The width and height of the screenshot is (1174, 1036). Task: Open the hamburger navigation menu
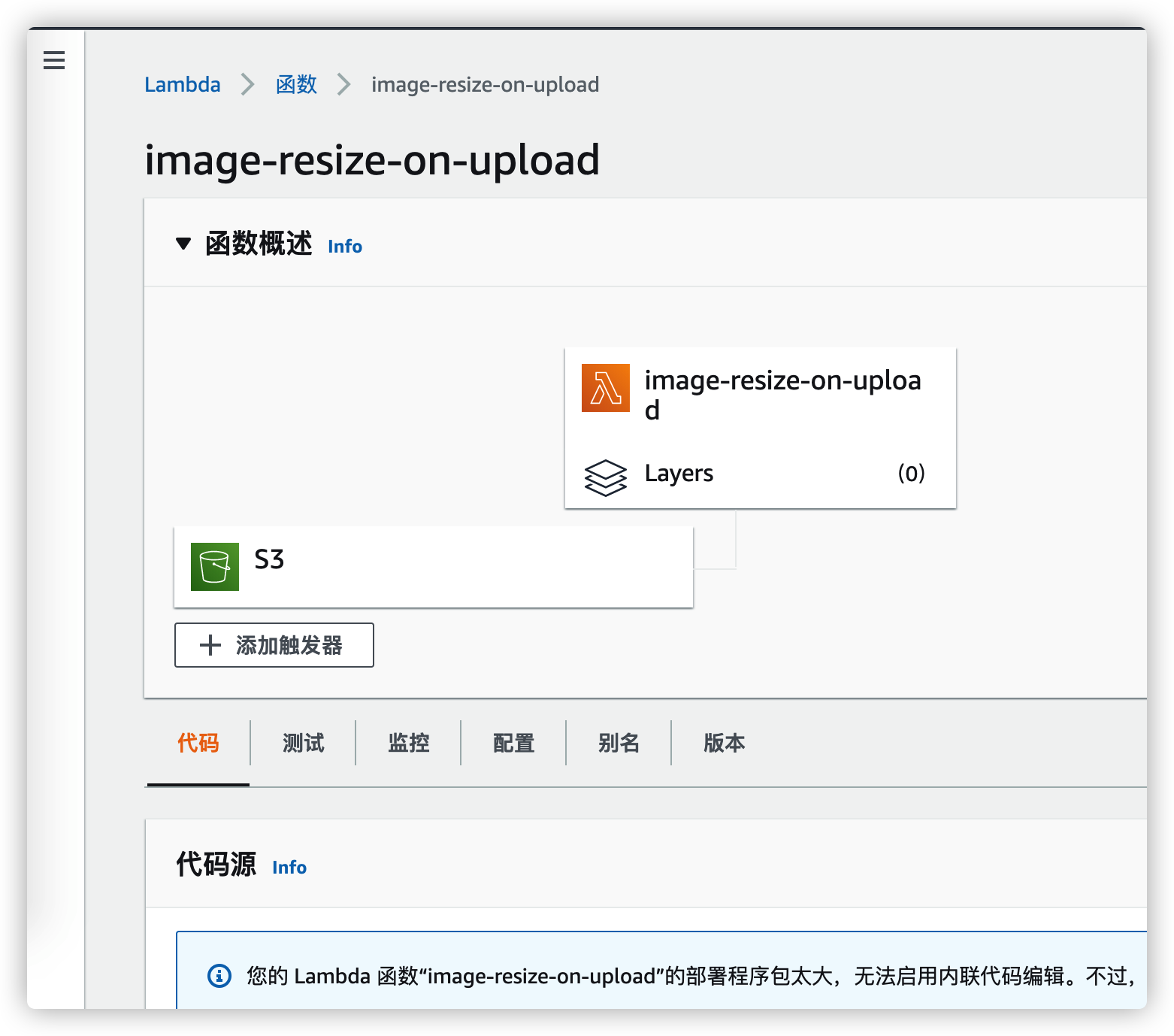pyautogui.click(x=54, y=59)
